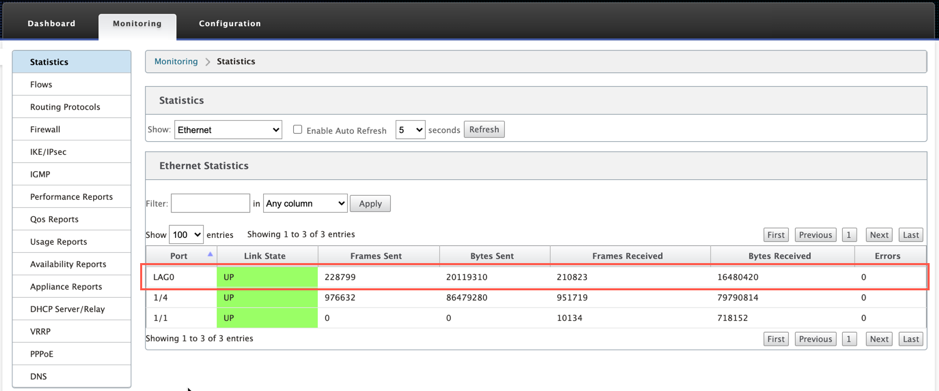This screenshot has width=939, height=391.
Task: Open Performance Reports
Action: (72, 197)
